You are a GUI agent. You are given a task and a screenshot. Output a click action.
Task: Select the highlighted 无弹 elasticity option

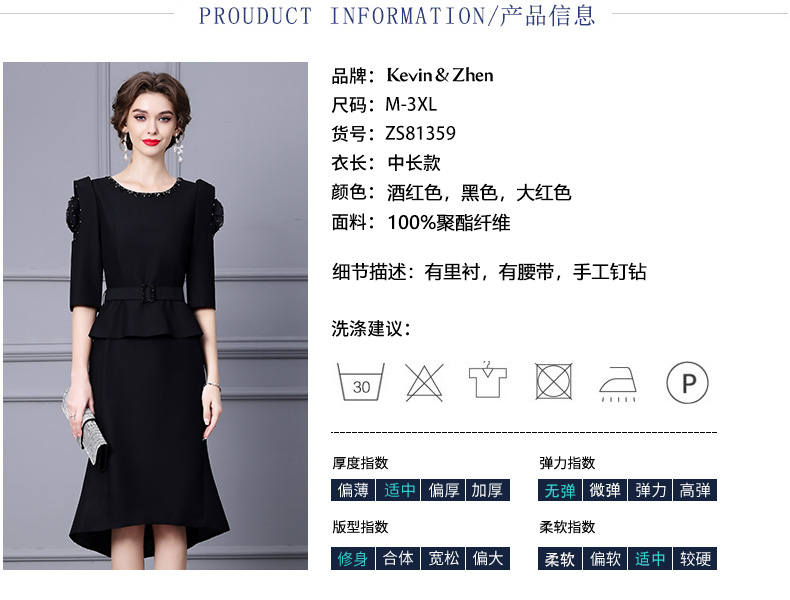(560, 490)
